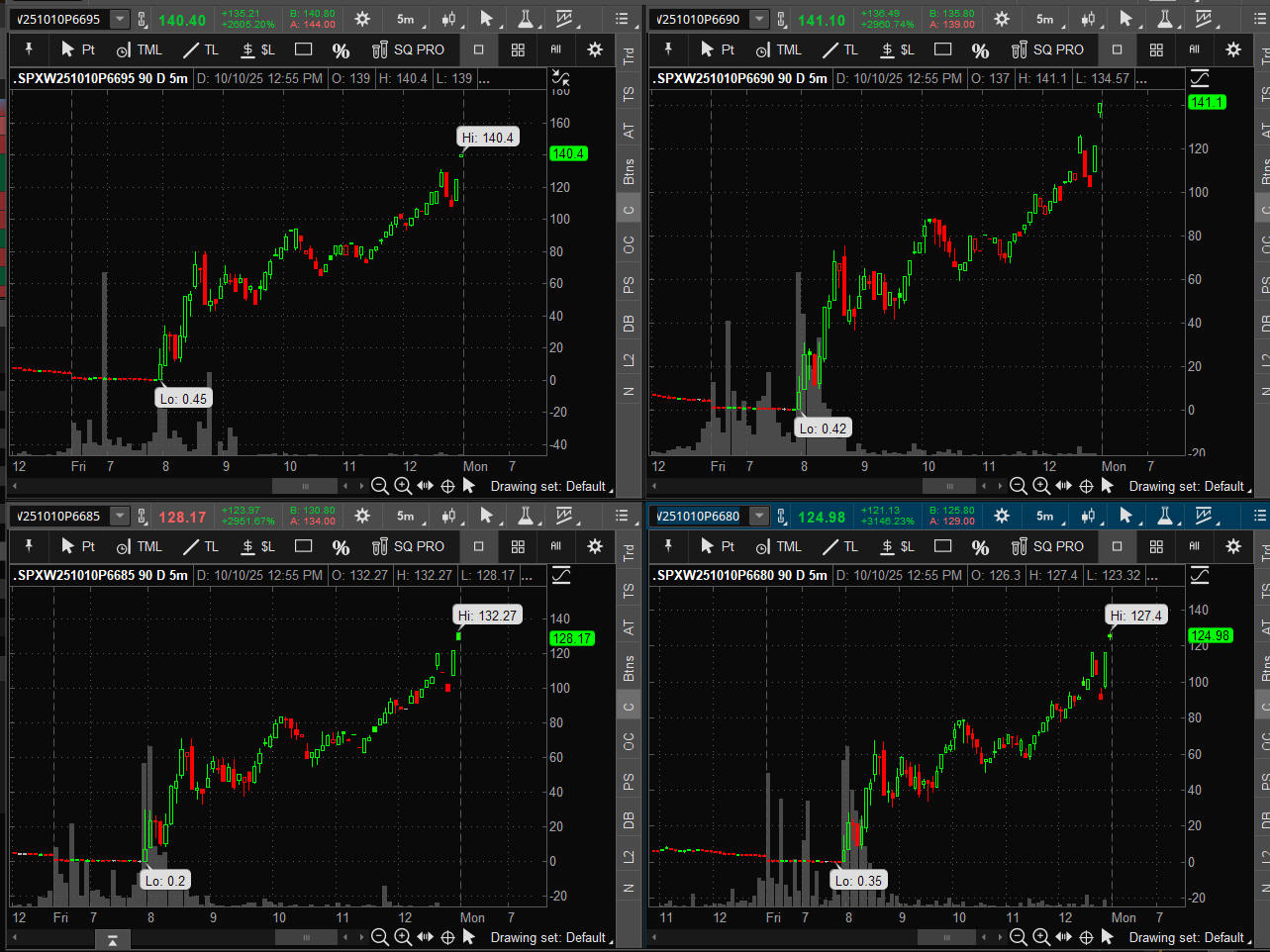Select the TL trendline button in P6685 toolbar
This screenshot has width=1270, height=952.
[x=201, y=546]
